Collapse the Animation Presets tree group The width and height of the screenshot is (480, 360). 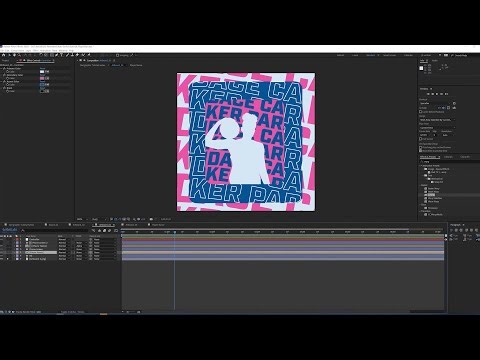[420, 166]
